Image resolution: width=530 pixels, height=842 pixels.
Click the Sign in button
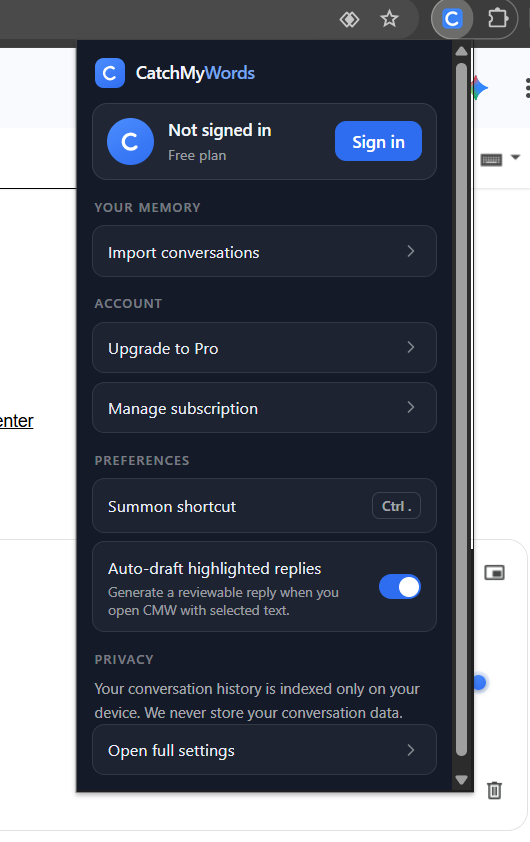coord(379,141)
